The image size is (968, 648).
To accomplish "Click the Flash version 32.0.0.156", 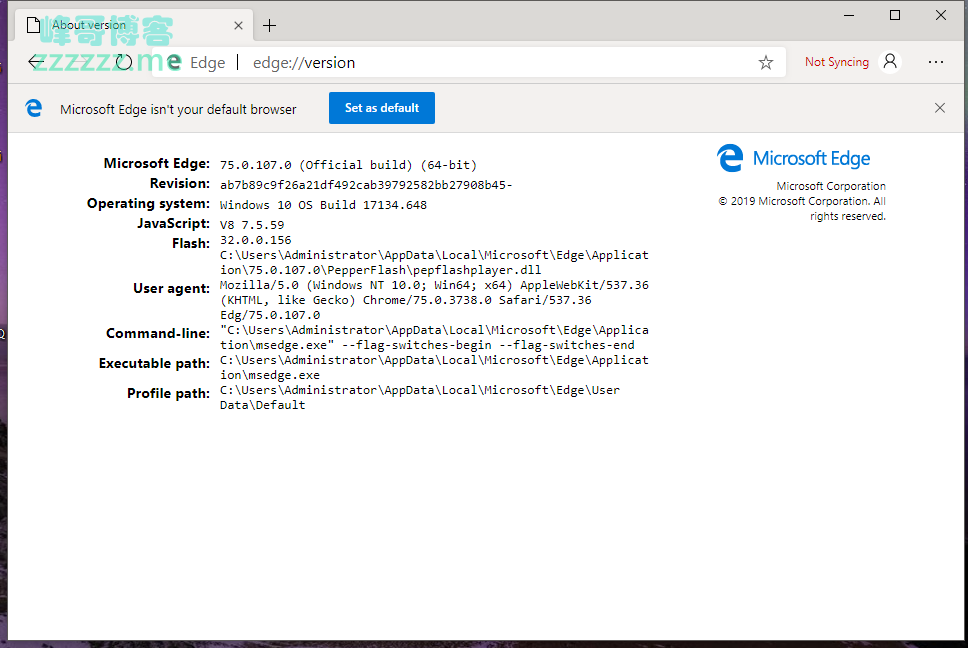I will pos(256,239).
